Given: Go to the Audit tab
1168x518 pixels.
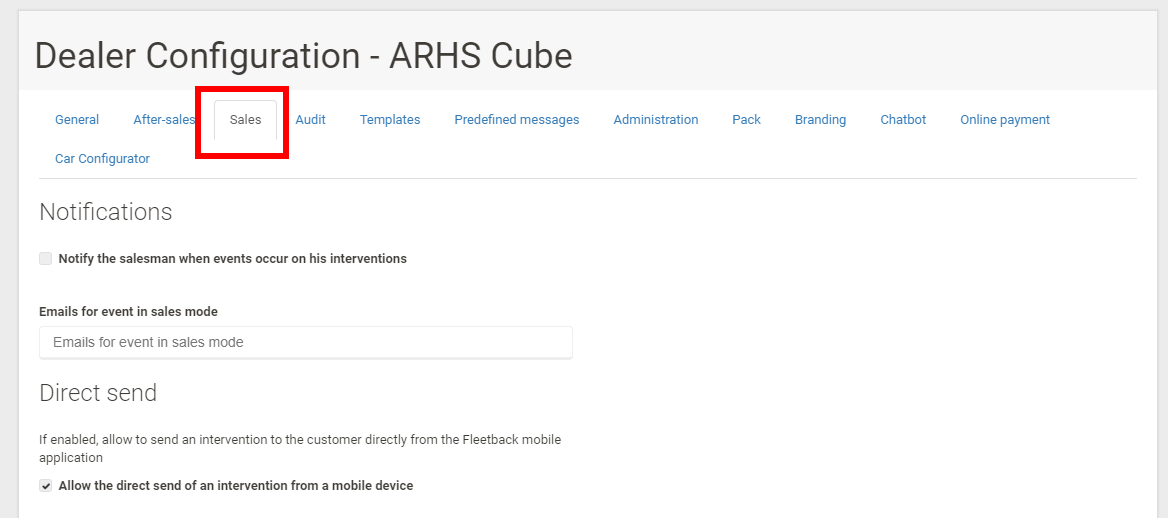Looking at the screenshot, I should click(x=310, y=120).
